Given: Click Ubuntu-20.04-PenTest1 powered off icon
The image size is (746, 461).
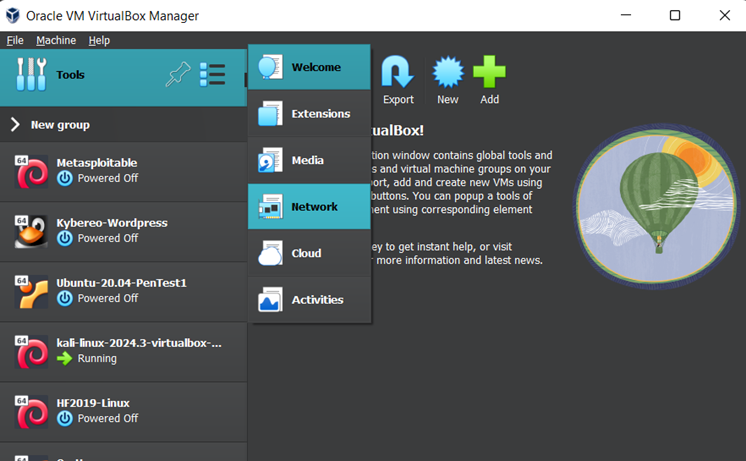Looking at the screenshot, I should (65, 298).
